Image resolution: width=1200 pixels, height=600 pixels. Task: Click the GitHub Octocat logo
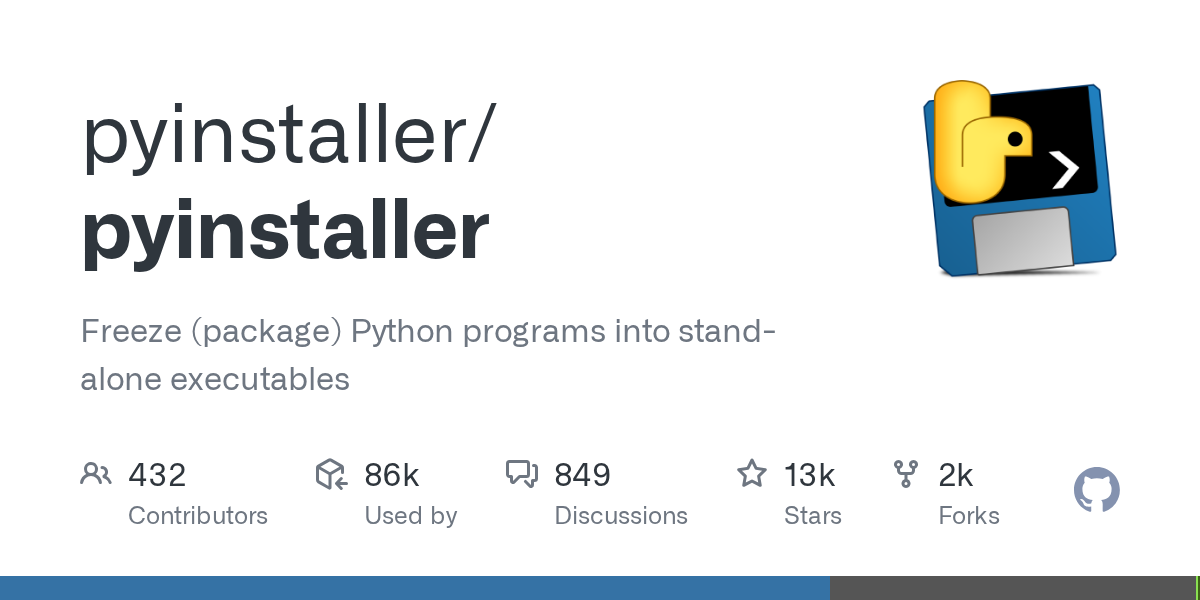[1096, 491]
